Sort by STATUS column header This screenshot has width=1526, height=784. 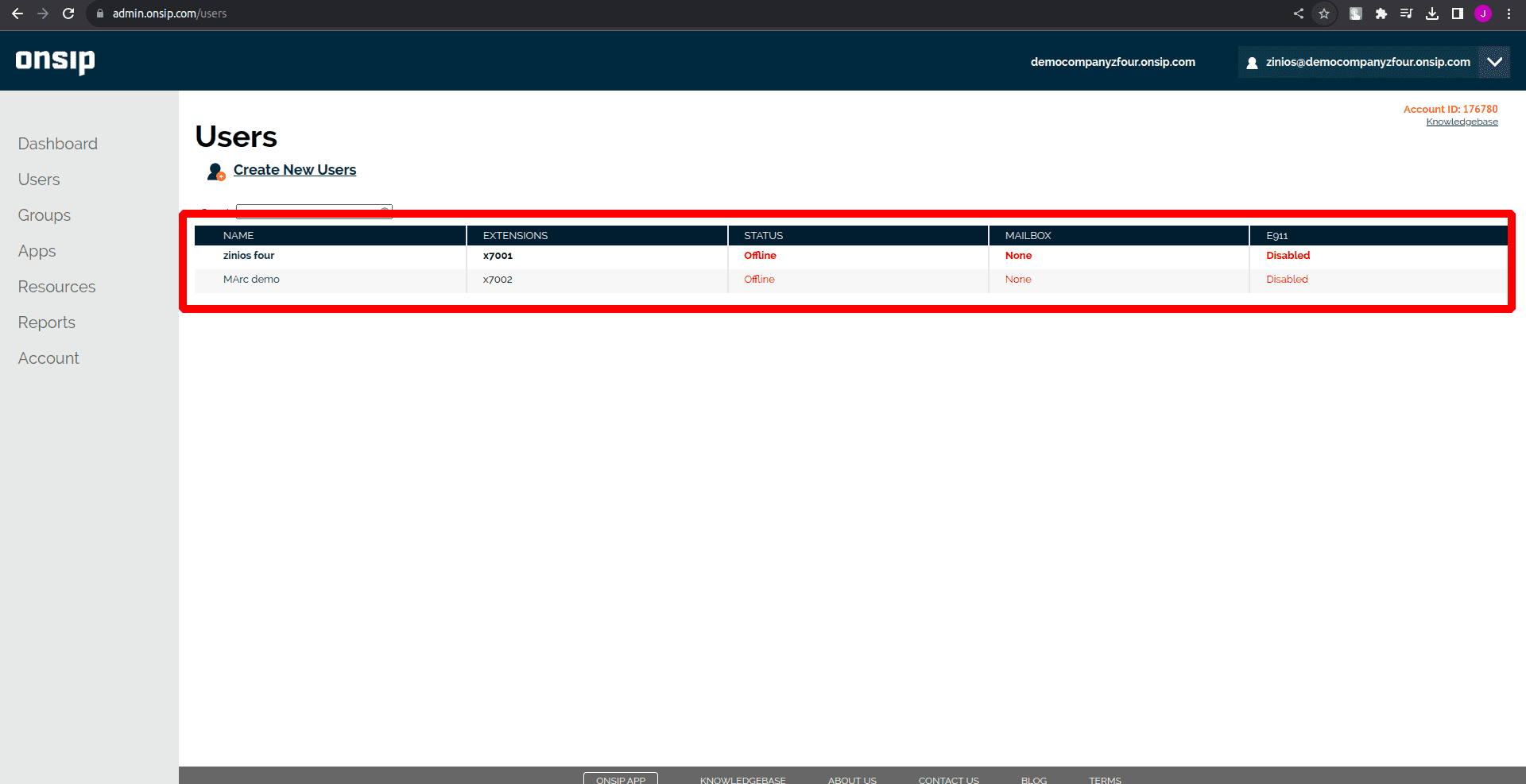tap(763, 236)
